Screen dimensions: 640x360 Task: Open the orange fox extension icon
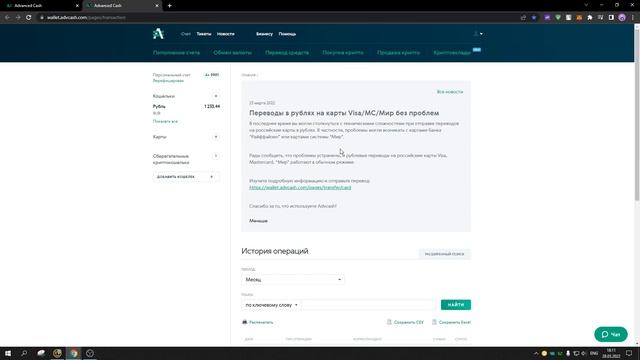[x=579, y=18]
